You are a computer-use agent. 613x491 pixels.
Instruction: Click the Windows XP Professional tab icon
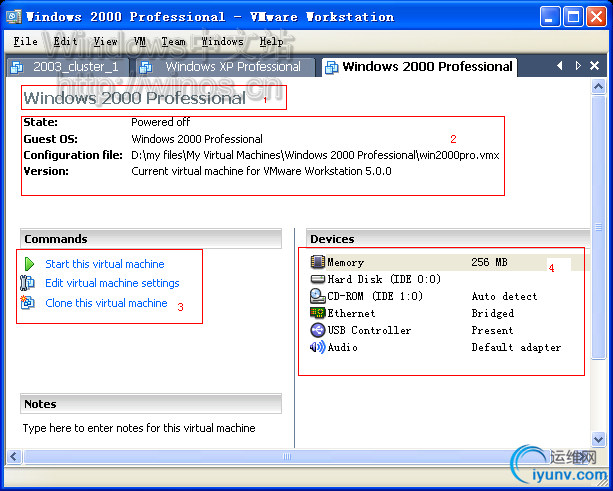[146, 67]
